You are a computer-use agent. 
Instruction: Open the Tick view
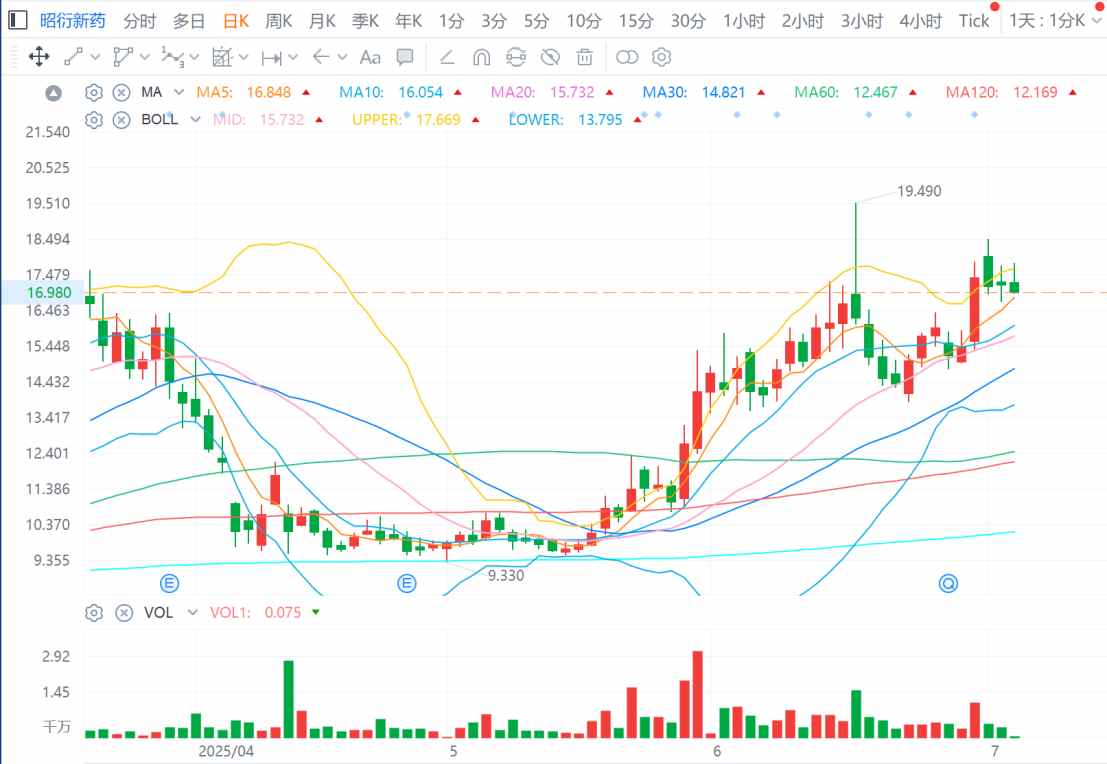pos(974,21)
